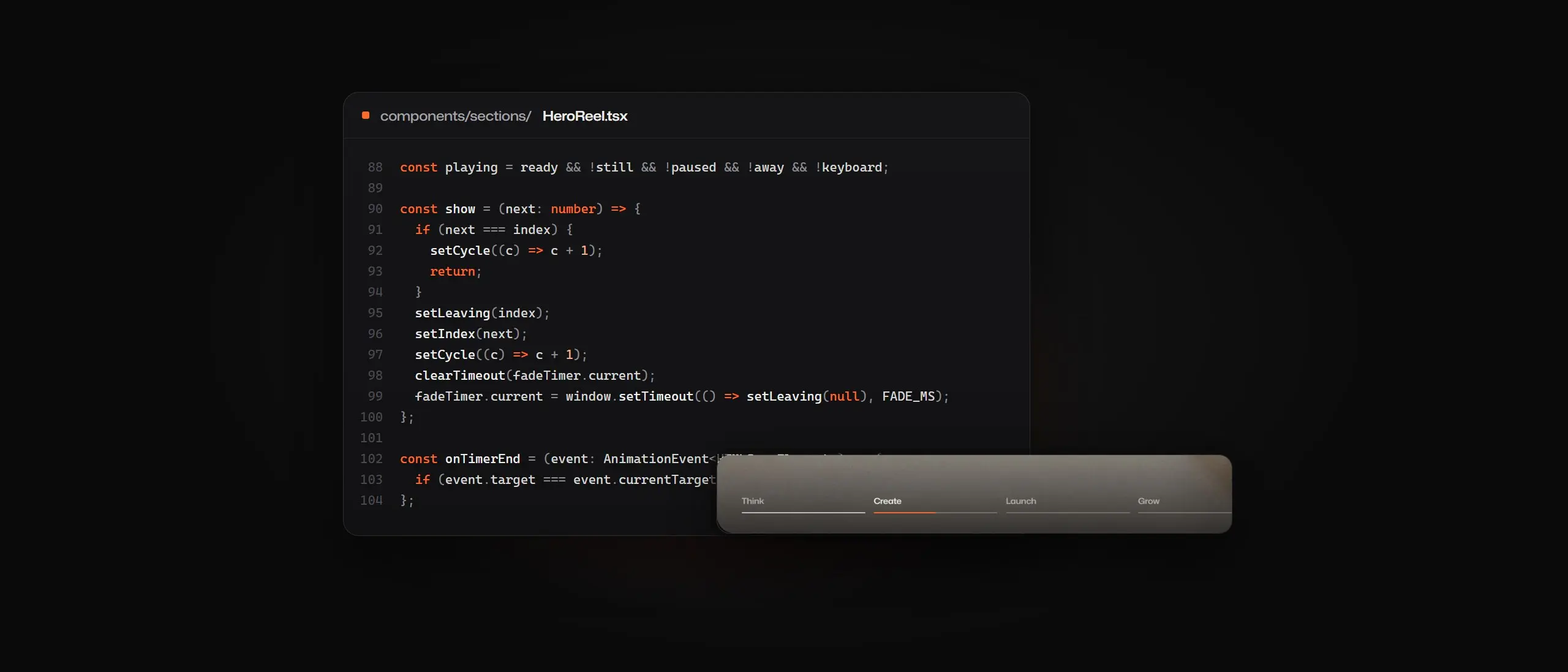Click the orange dot beside the file path
This screenshot has width=1568, height=672.
366,115
